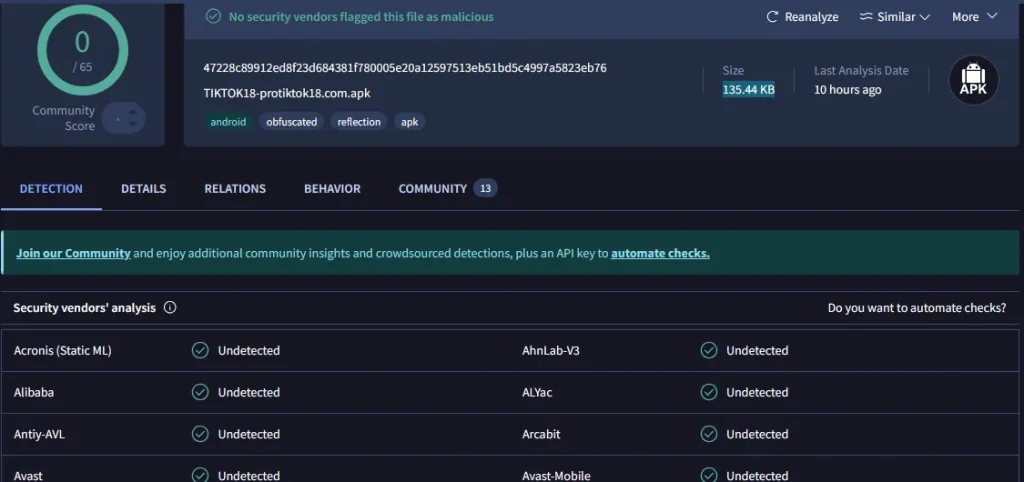Click 'Undetected' in the Arcabit row
1024x482 pixels.
(x=757, y=434)
